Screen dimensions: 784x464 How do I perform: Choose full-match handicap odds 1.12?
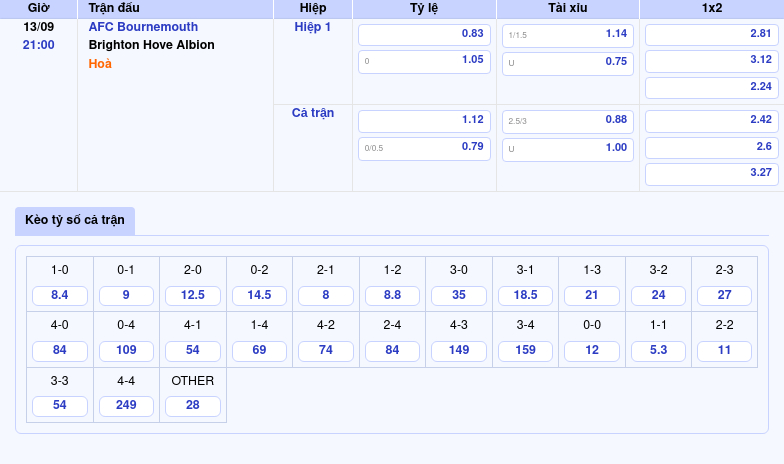pos(424,120)
